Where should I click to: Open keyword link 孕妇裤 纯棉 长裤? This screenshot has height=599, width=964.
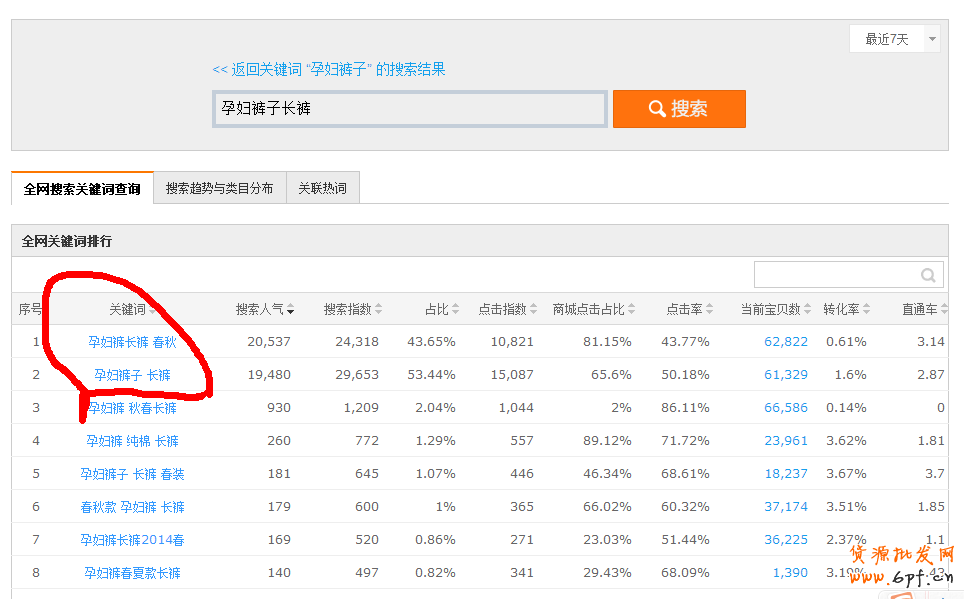(x=132, y=441)
